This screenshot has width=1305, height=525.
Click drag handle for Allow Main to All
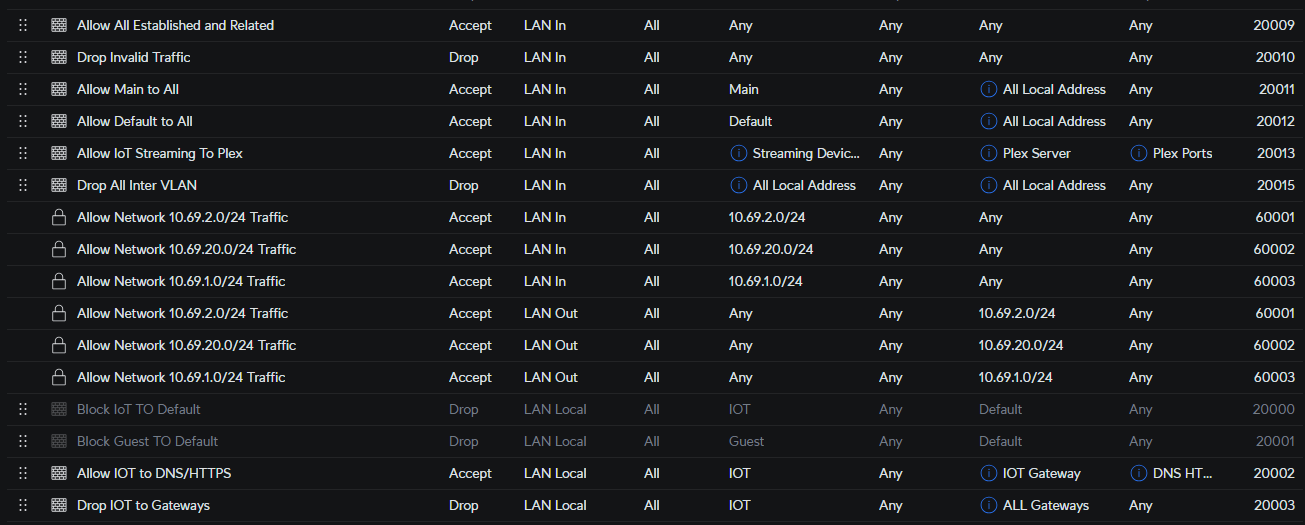point(23,89)
